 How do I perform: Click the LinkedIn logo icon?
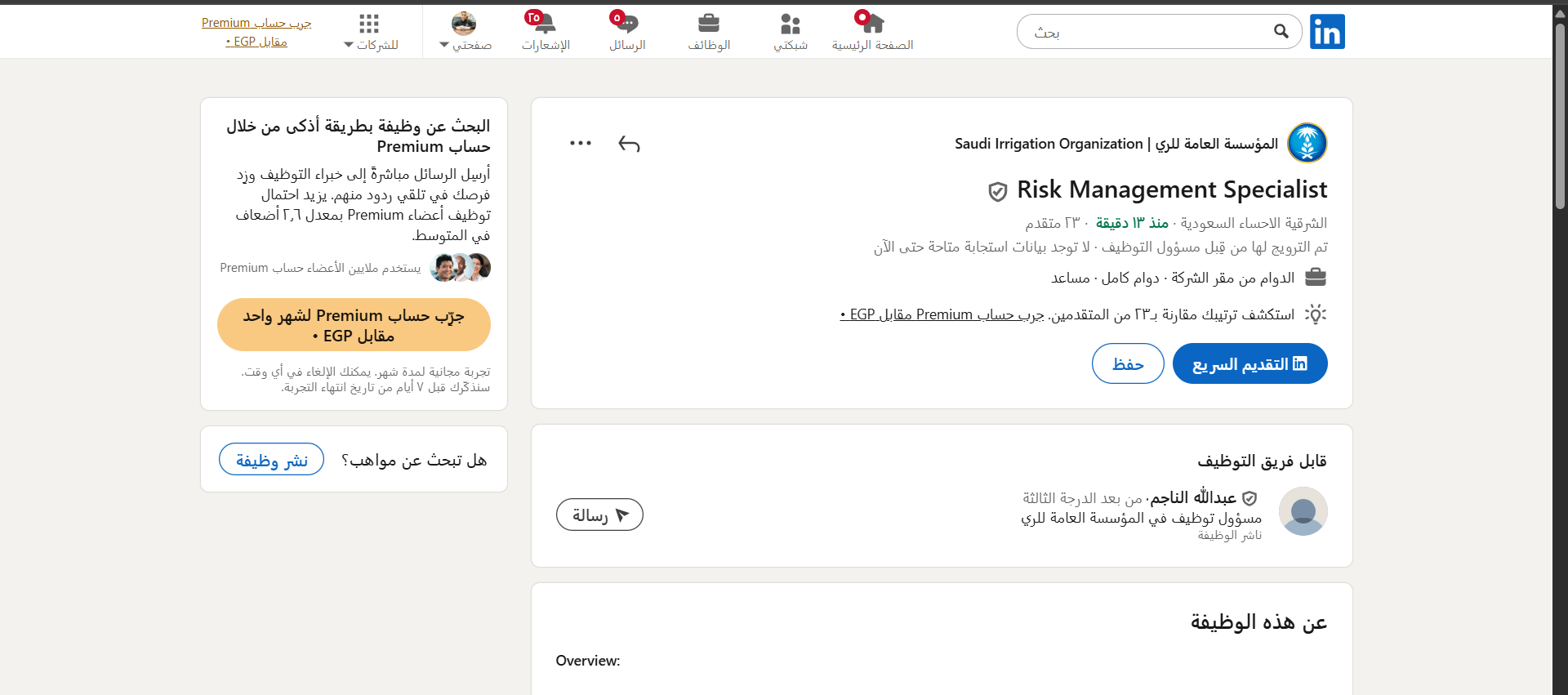[1327, 32]
